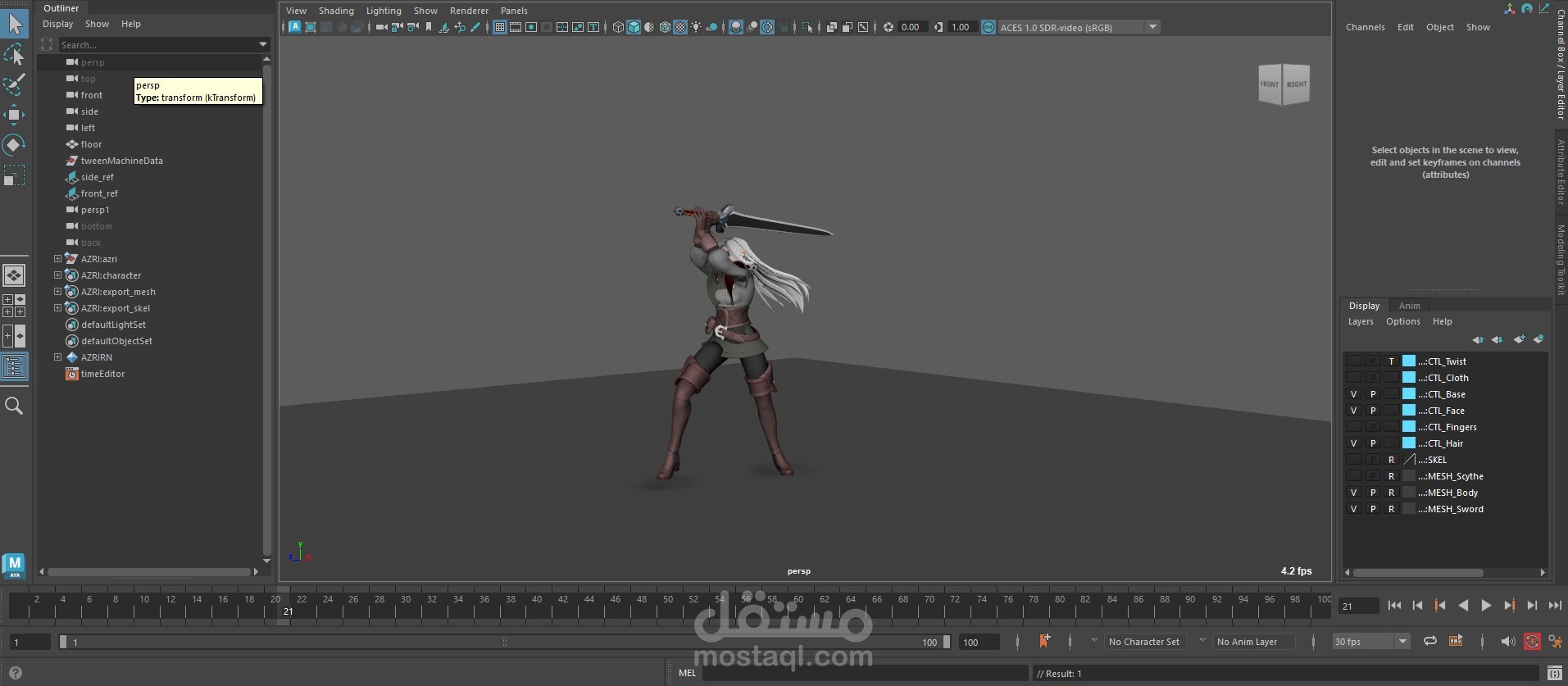Select tweenMachineData in the Outliner
1568x686 pixels.
pos(121,161)
